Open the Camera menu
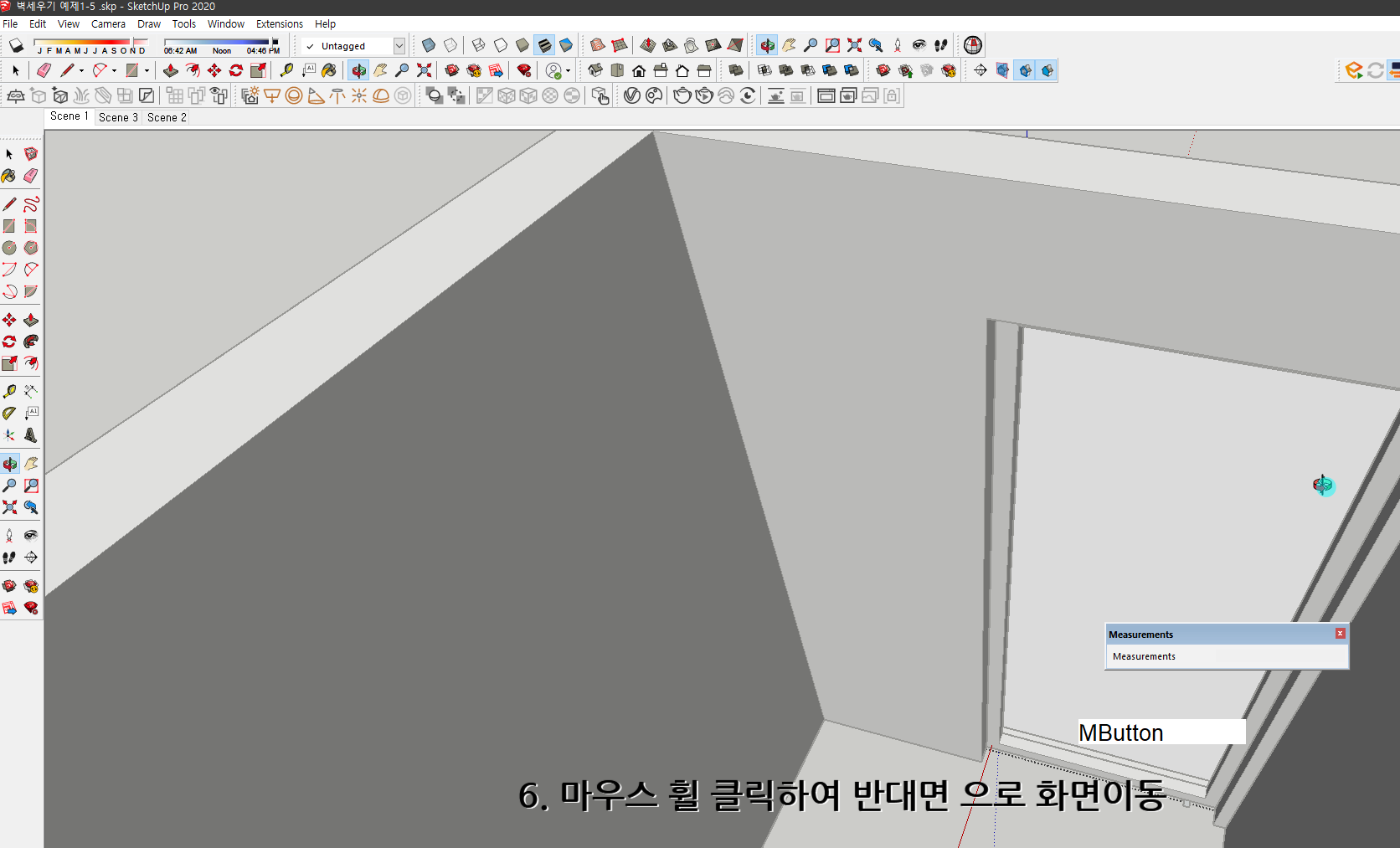This screenshot has width=1400, height=848. pos(108,23)
